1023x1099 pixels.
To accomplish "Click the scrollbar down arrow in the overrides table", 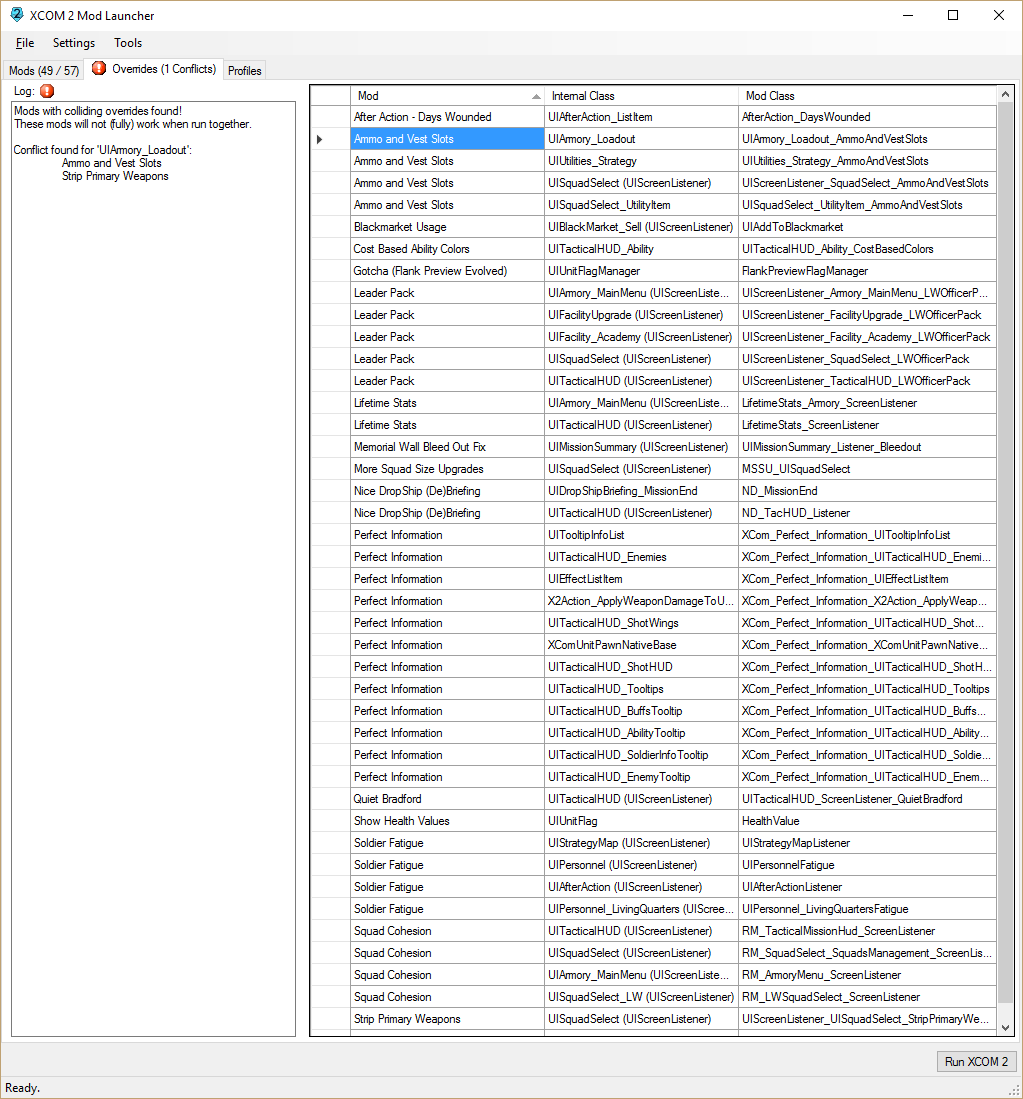I will 1005,1028.
